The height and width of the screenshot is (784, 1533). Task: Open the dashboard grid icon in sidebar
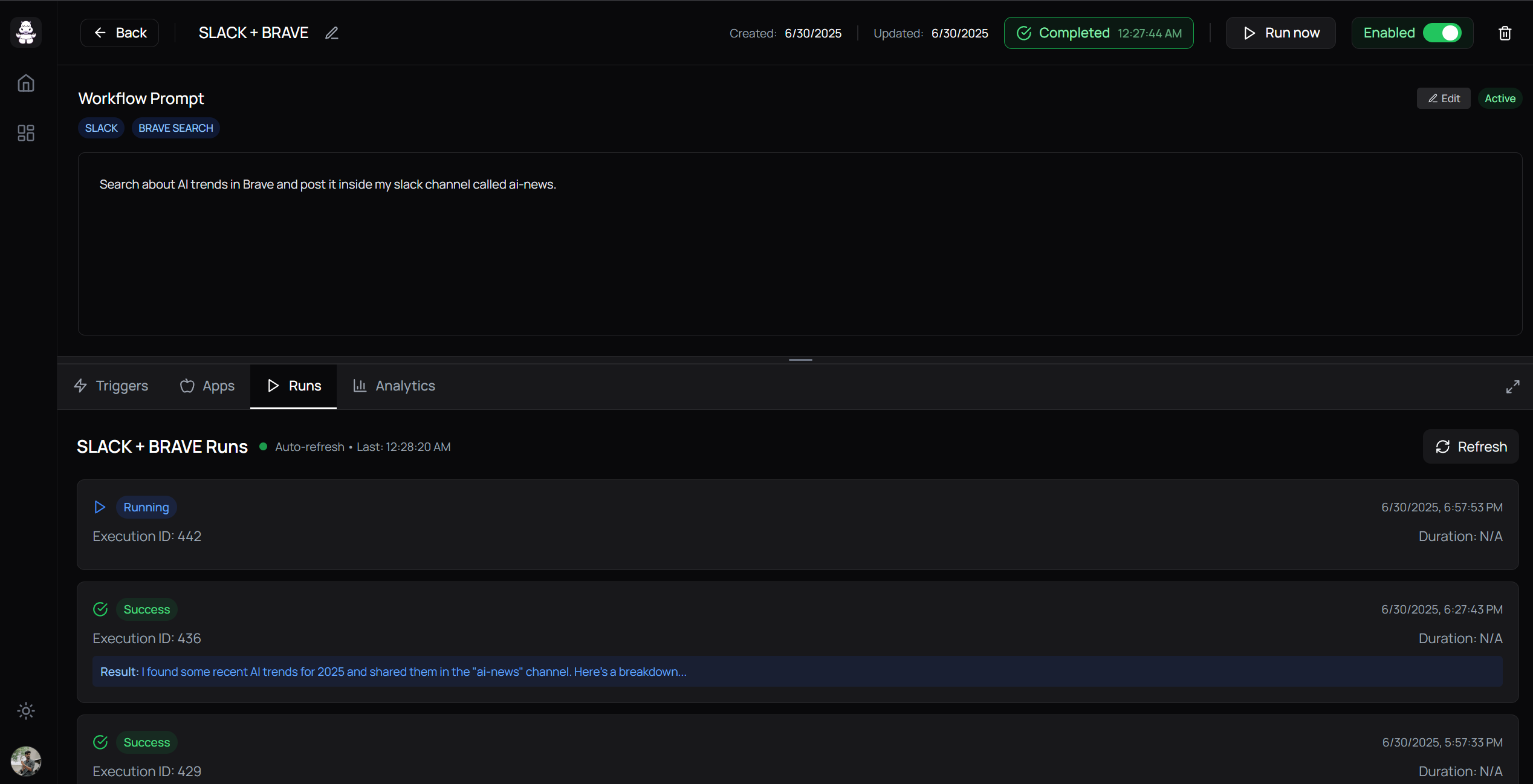[x=26, y=133]
